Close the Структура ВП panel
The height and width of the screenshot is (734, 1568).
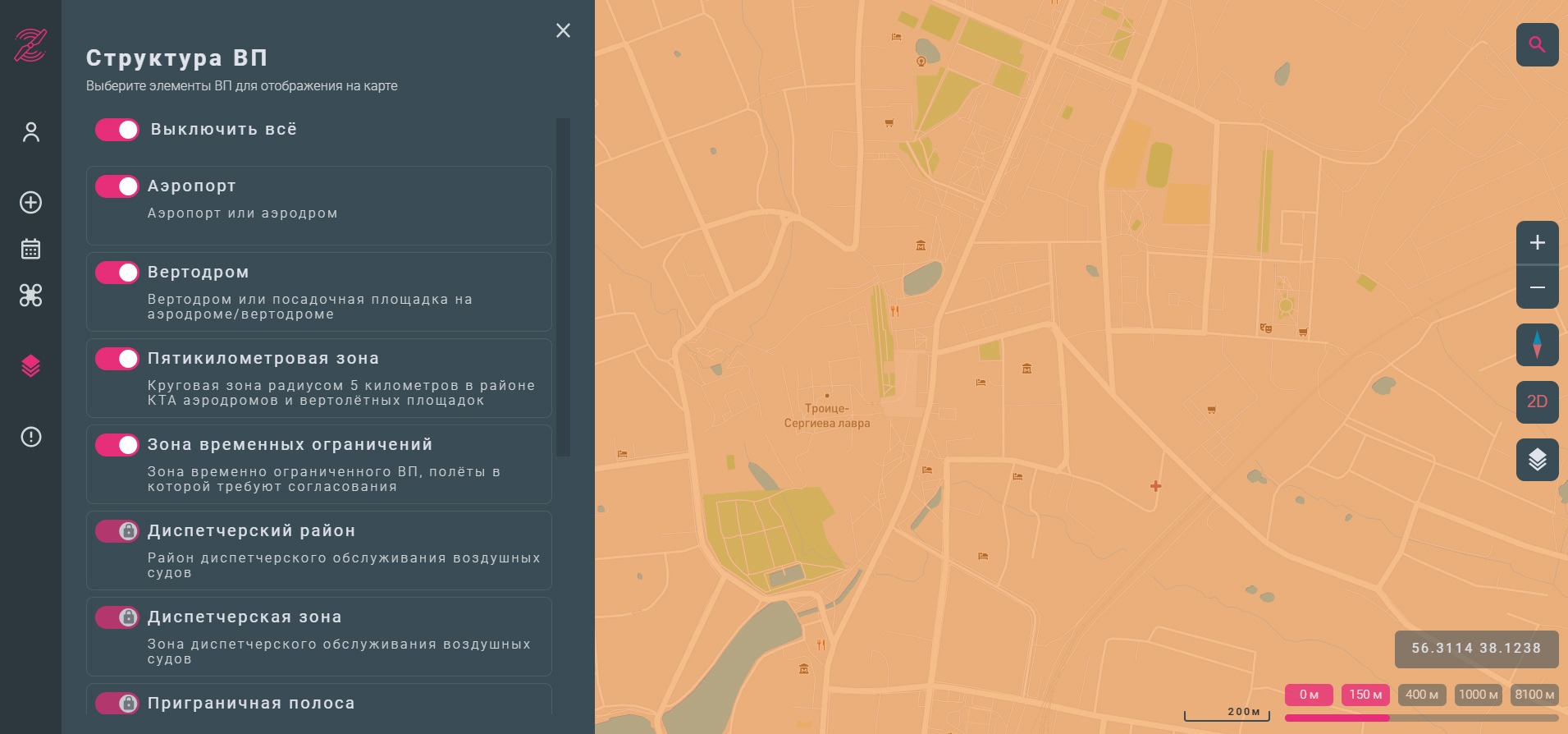coord(563,30)
